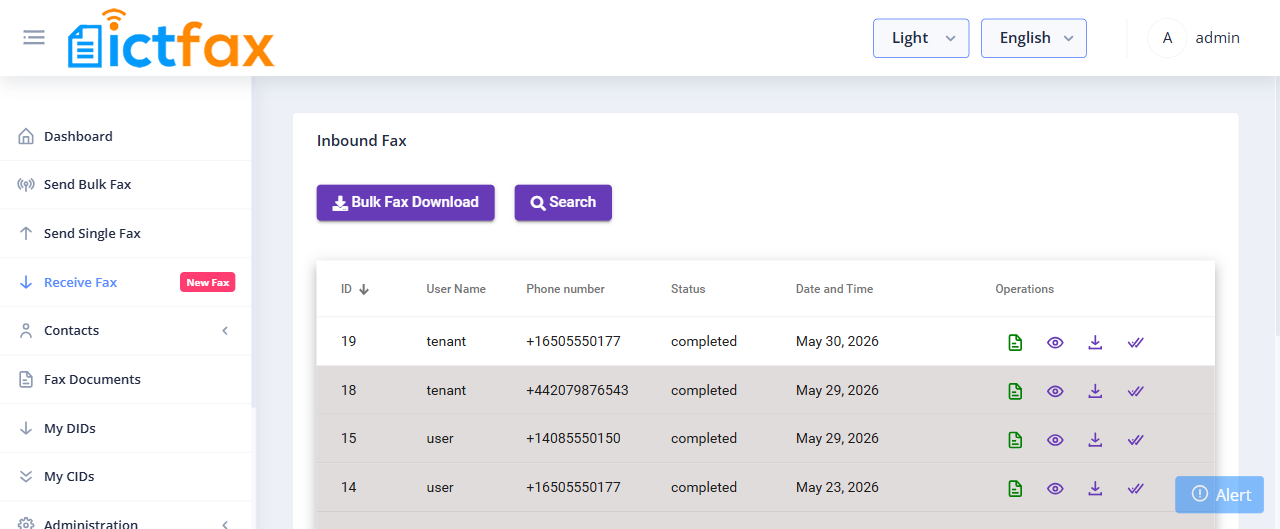Viewport: 1280px width, 529px height.
Task: Open document icon for fax 18
Action: tap(1015, 391)
